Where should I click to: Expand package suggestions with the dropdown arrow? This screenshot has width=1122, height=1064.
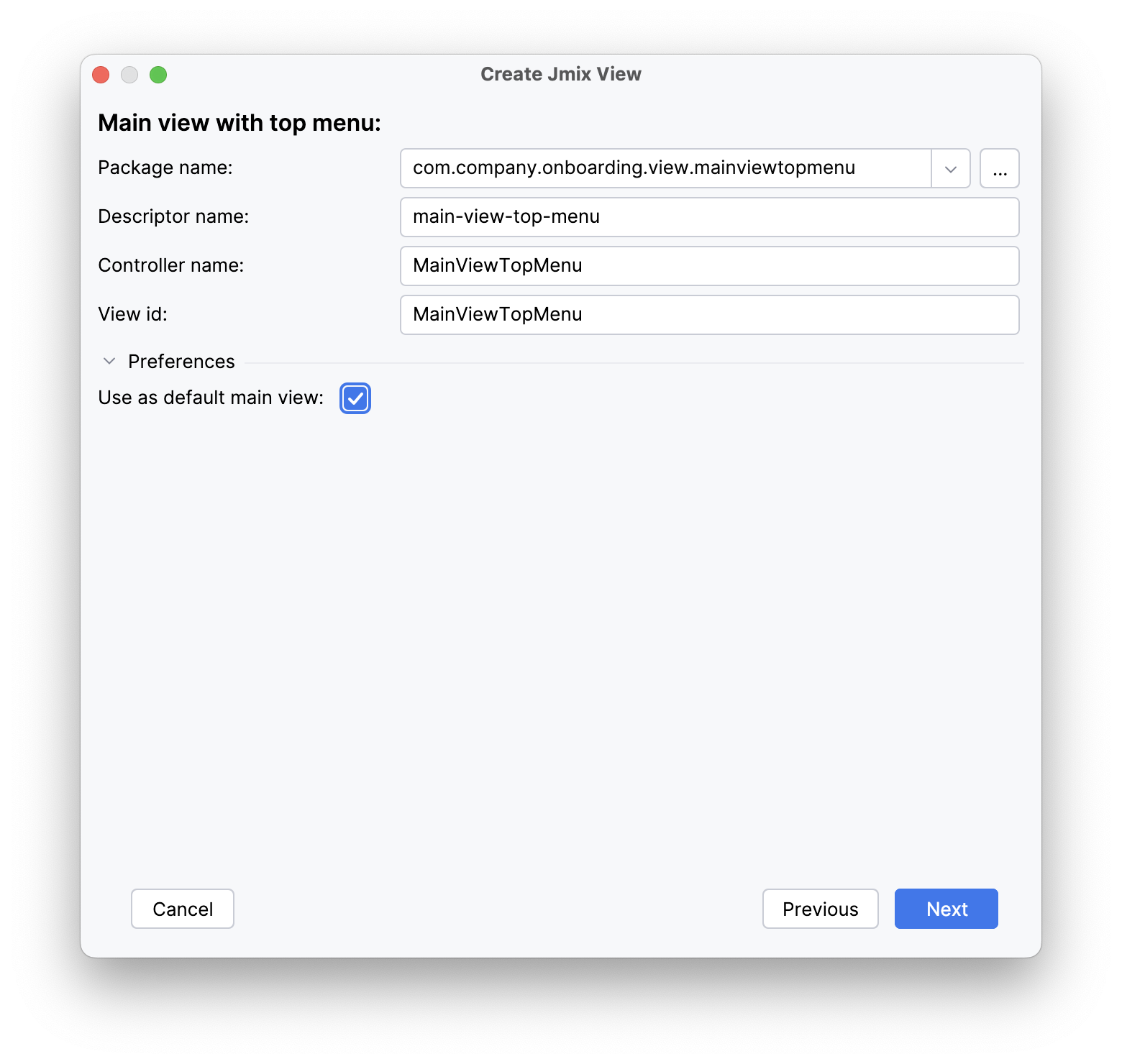(x=951, y=168)
